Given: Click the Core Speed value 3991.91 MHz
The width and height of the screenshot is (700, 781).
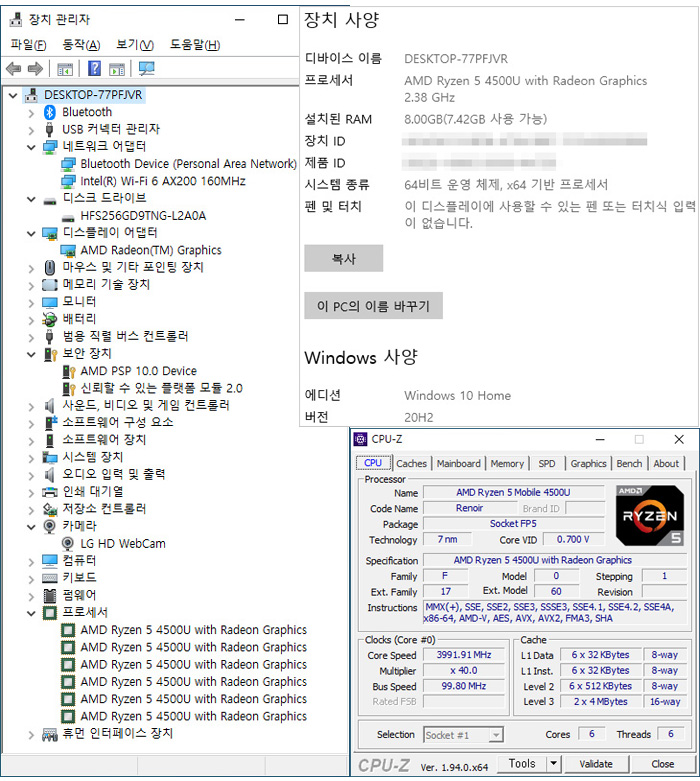Looking at the screenshot, I should (x=463, y=654).
